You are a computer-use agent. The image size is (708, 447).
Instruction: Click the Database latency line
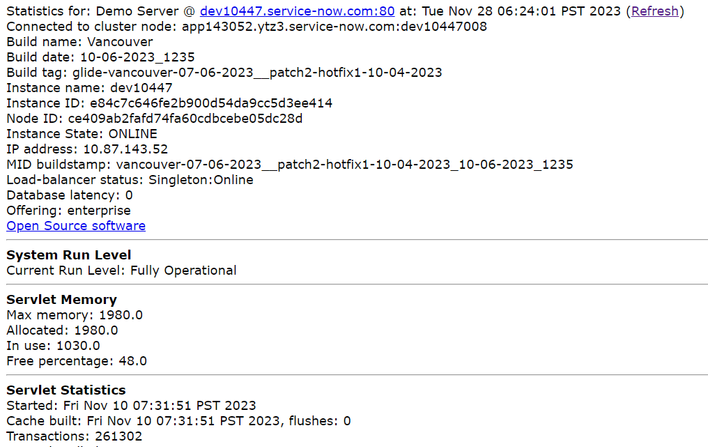pos(70,196)
